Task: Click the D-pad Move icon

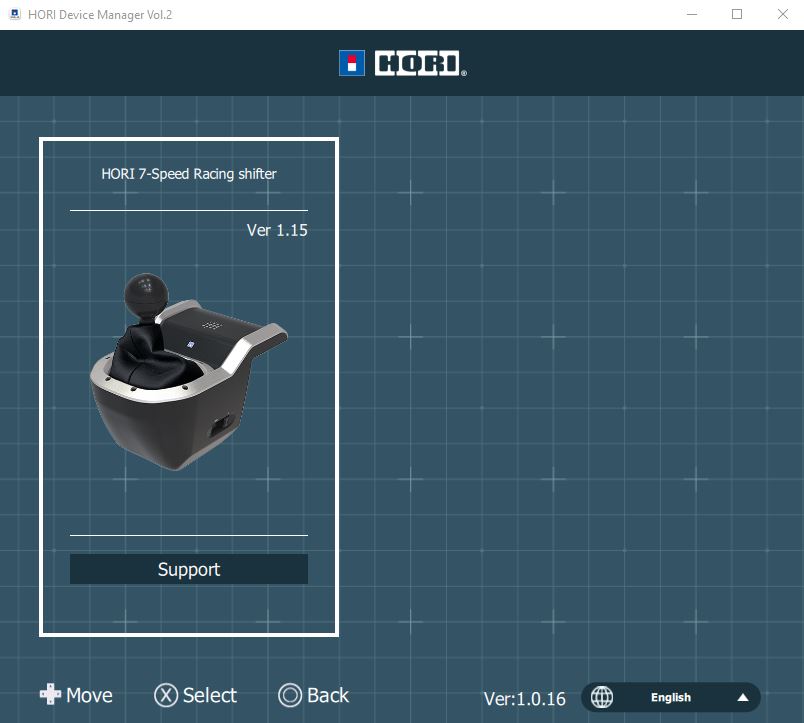Action: point(50,695)
